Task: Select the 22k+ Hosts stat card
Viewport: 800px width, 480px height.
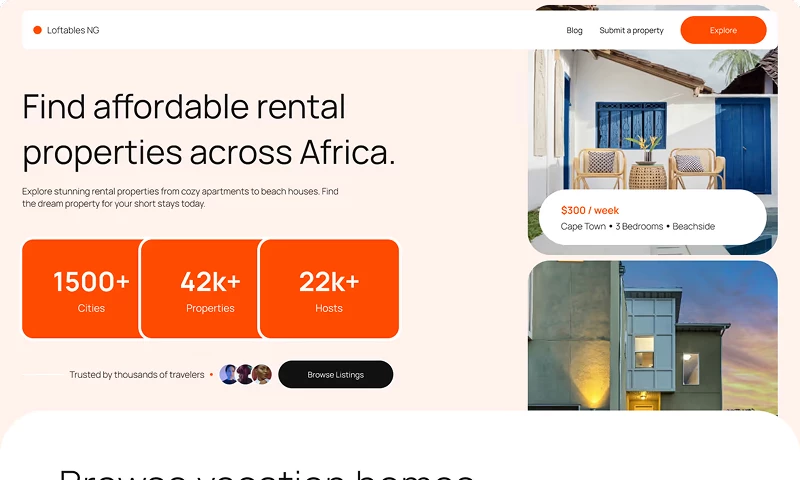Action: click(329, 289)
